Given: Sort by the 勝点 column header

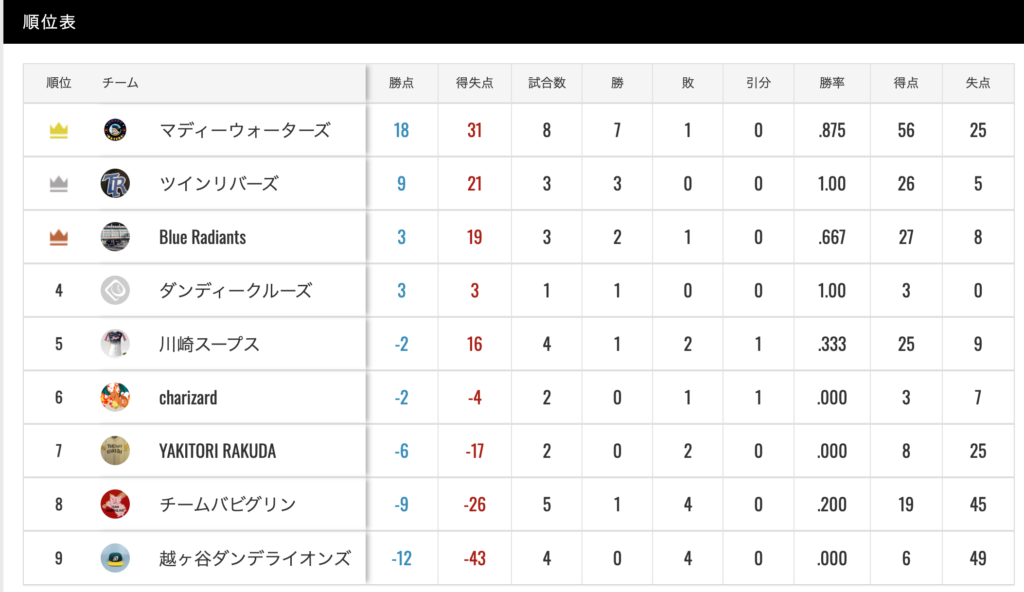Looking at the screenshot, I should pyautogui.click(x=402, y=83).
